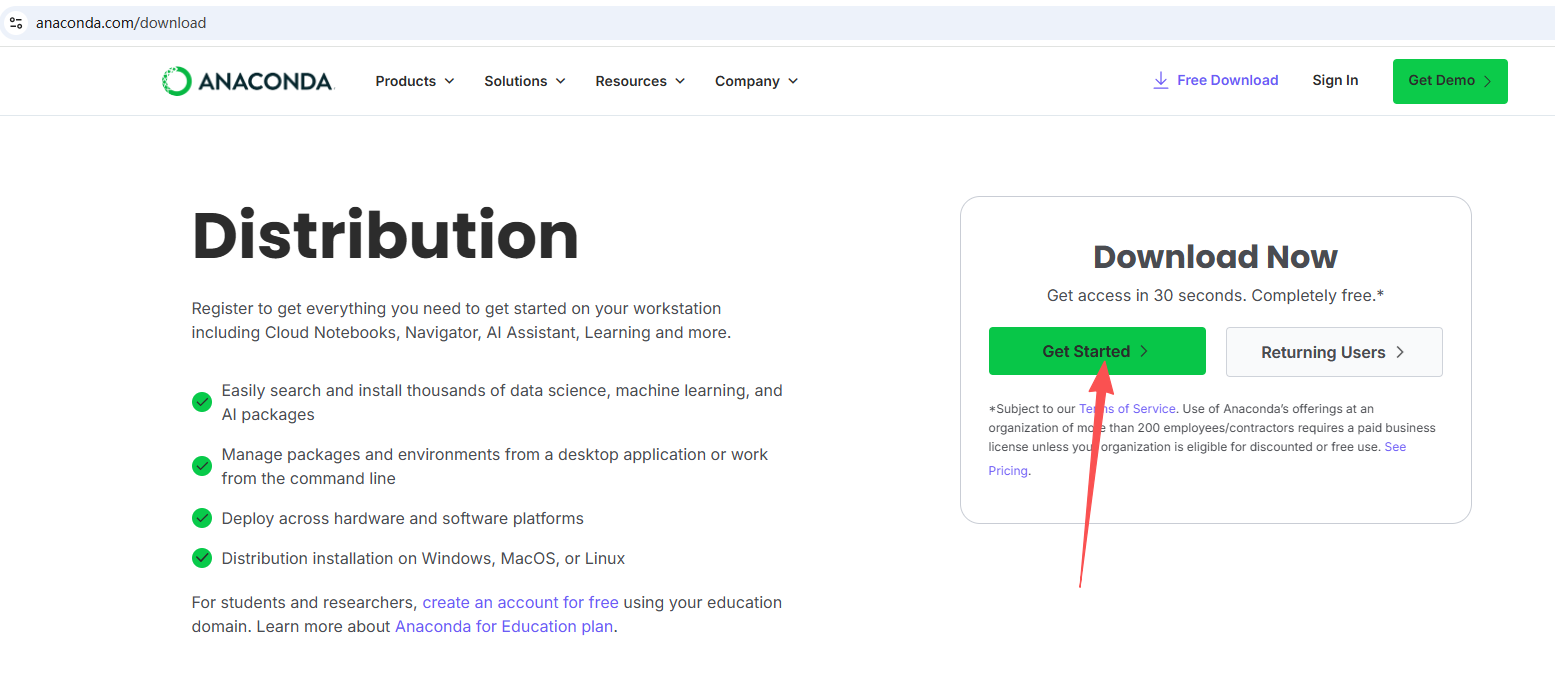Click 'Deploy across hardware and software platforms' text

403,518
